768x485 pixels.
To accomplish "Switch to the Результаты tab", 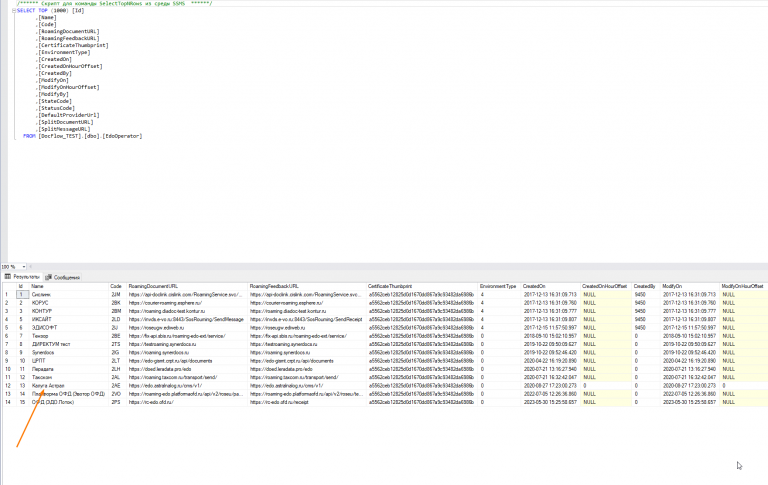I will (x=22, y=277).
